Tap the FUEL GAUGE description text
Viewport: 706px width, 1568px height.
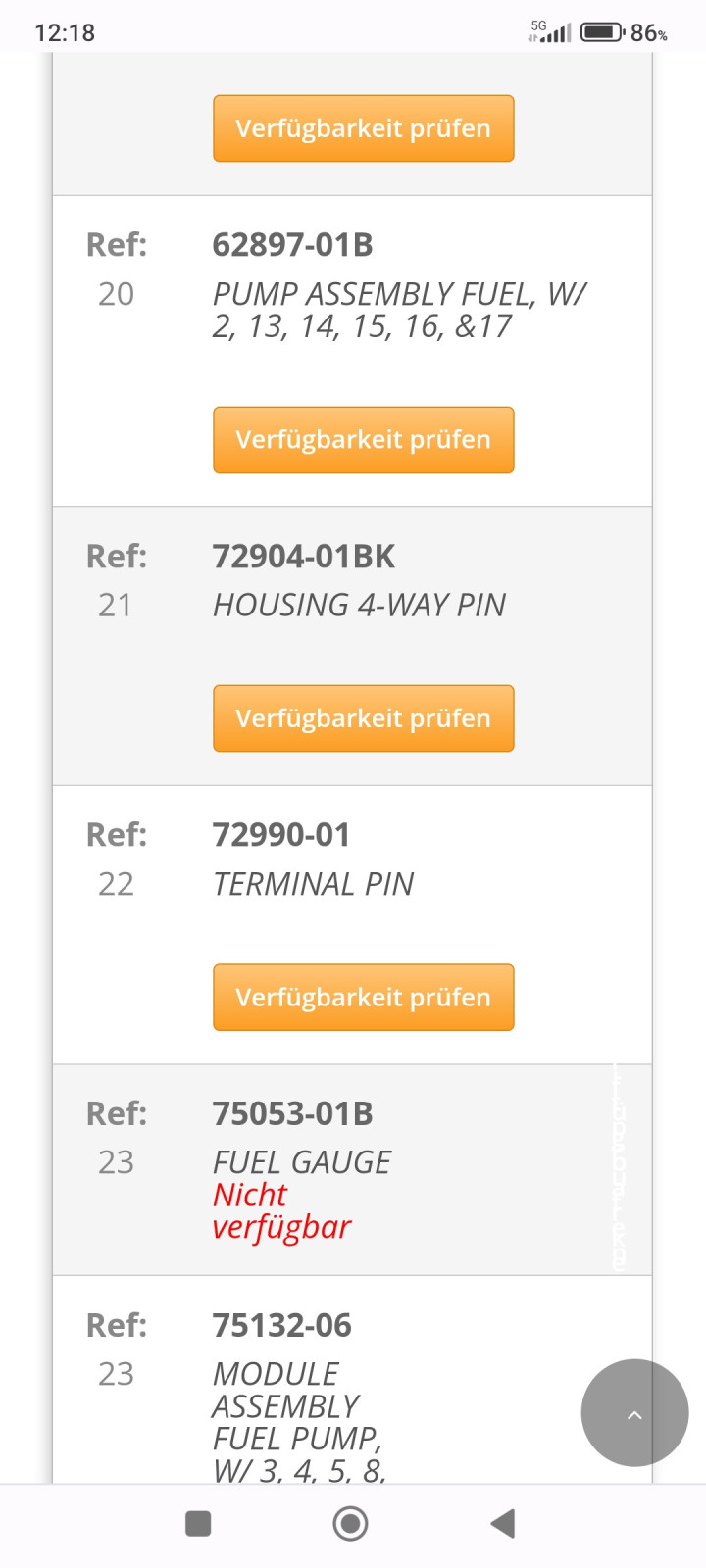[302, 1162]
